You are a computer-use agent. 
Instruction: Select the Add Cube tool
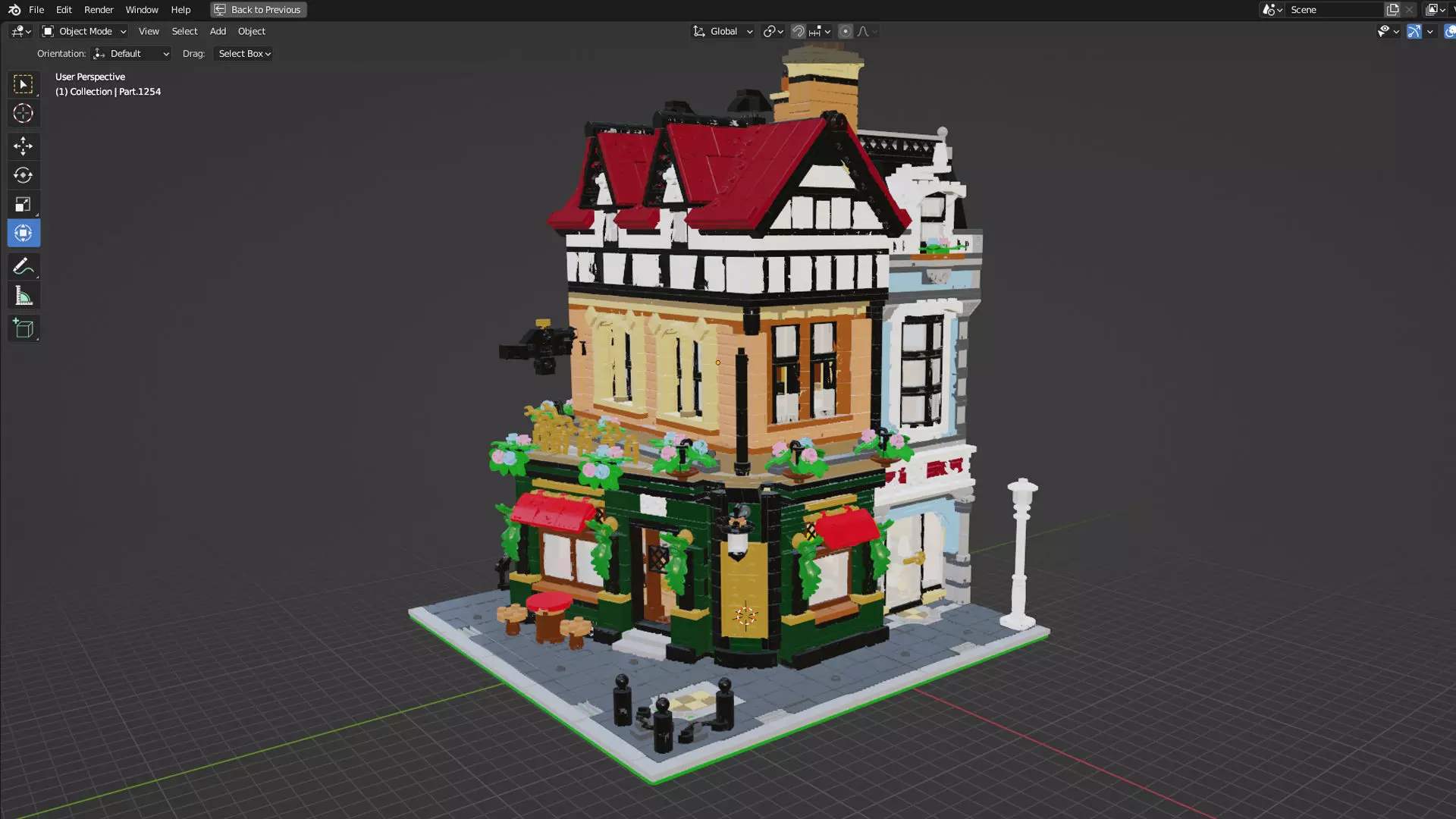coord(24,328)
